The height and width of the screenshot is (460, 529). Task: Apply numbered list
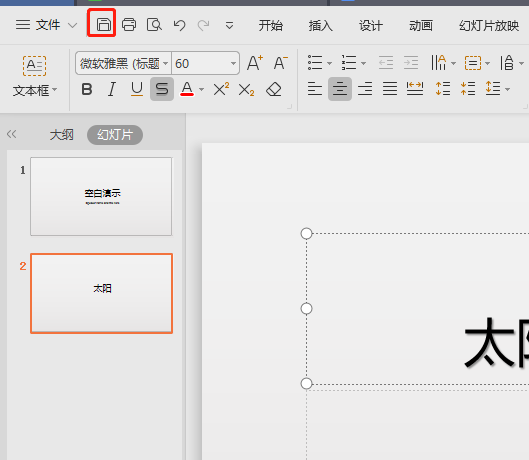coord(349,63)
